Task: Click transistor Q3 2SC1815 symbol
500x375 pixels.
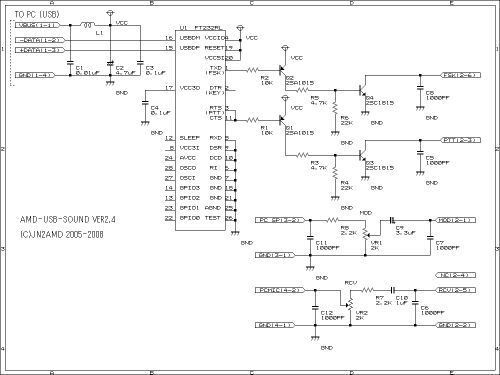Action: pos(363,155)
